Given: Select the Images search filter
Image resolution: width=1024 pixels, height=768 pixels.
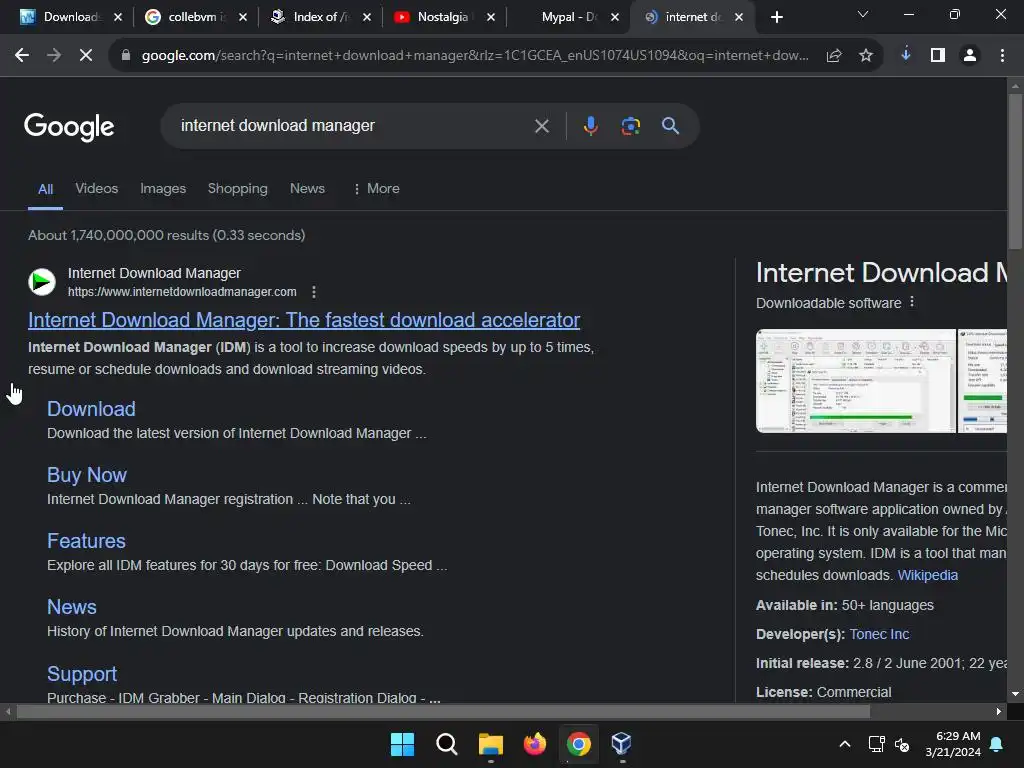Looking at the screenshot, I should [163, 189].
